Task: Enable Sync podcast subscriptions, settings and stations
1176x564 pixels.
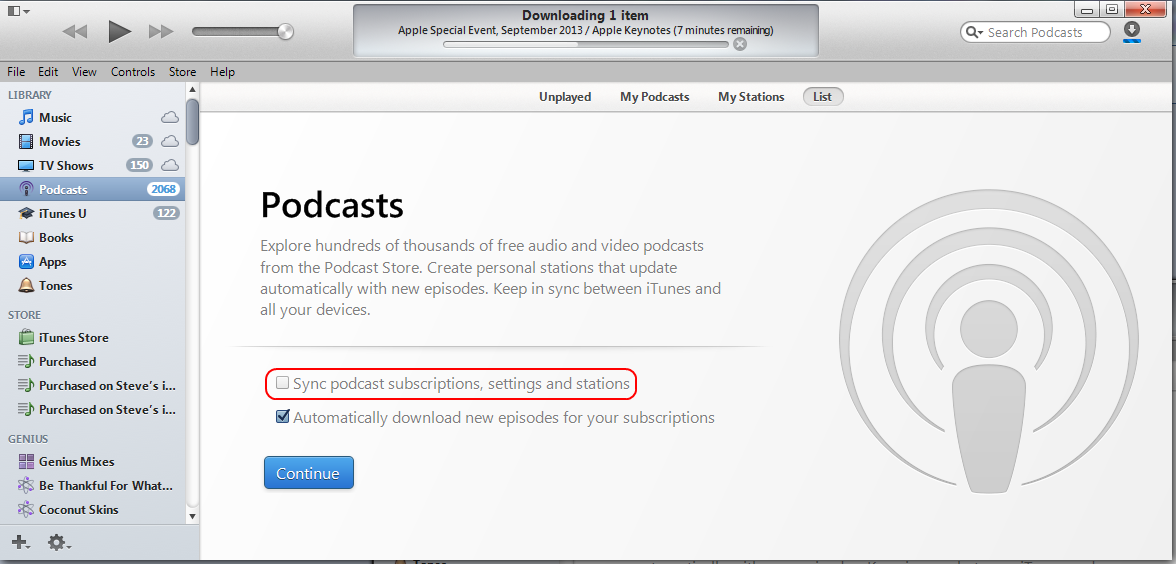Action: pos(282,383)
